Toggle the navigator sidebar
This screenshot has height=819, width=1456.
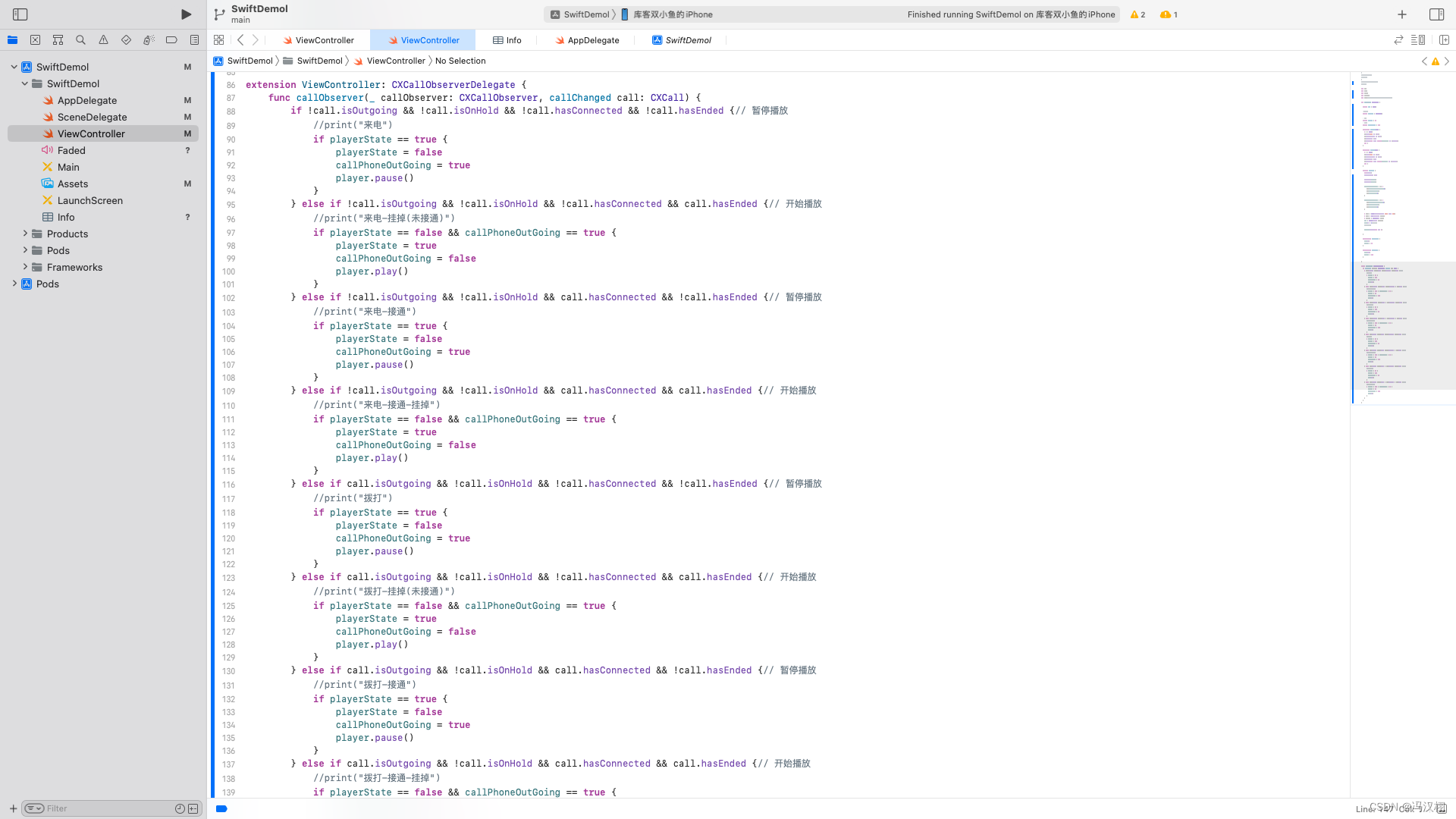coord(20,14)
